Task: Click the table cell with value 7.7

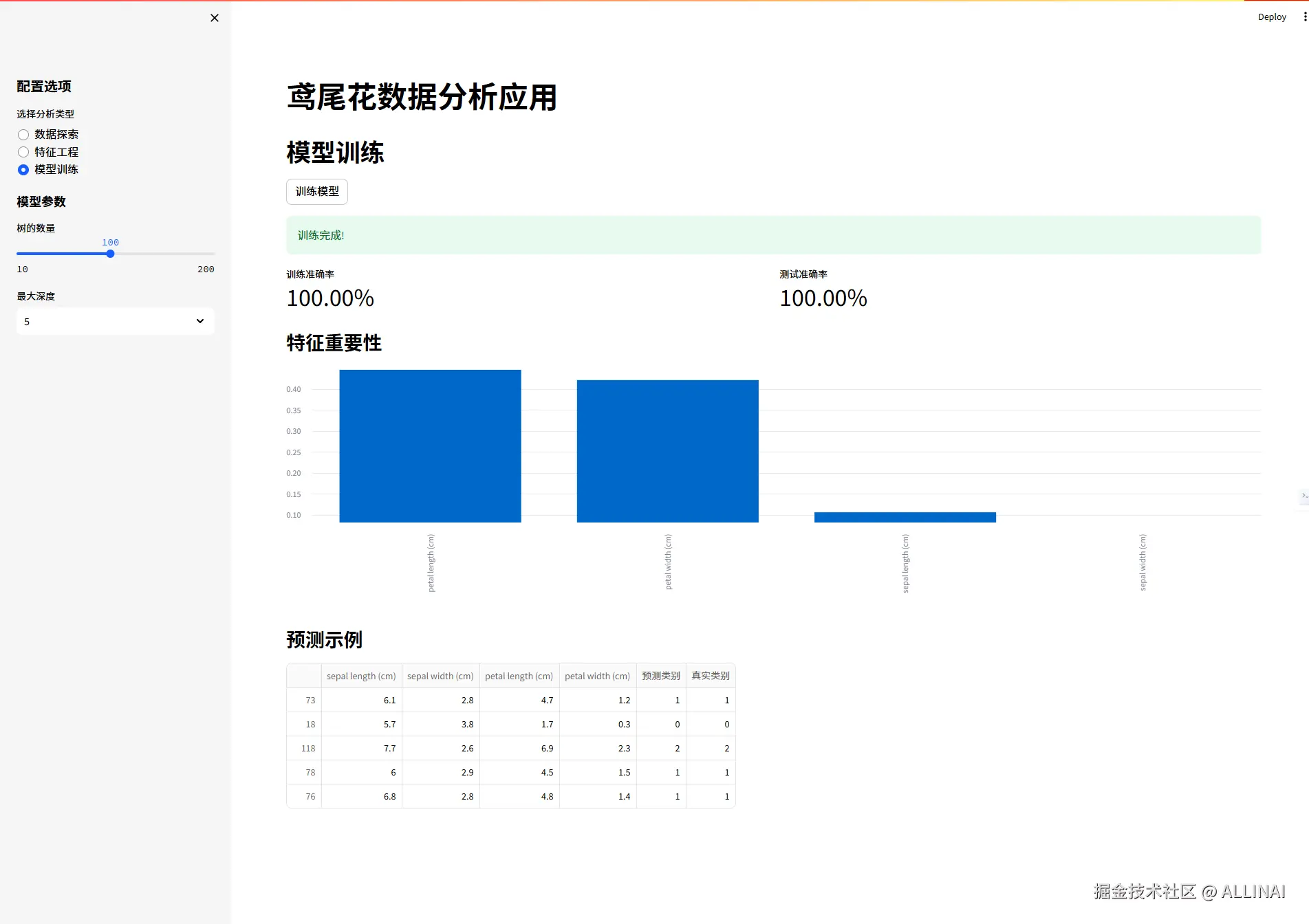Action: (362, 748)
